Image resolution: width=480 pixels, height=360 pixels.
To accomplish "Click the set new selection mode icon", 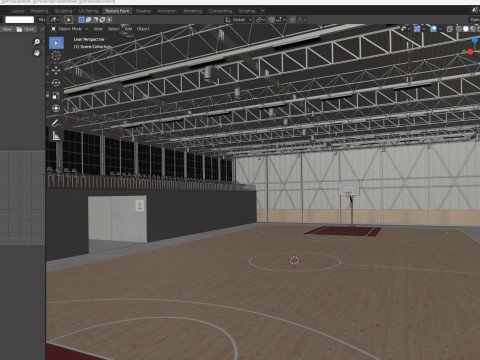I will (81, 20).
